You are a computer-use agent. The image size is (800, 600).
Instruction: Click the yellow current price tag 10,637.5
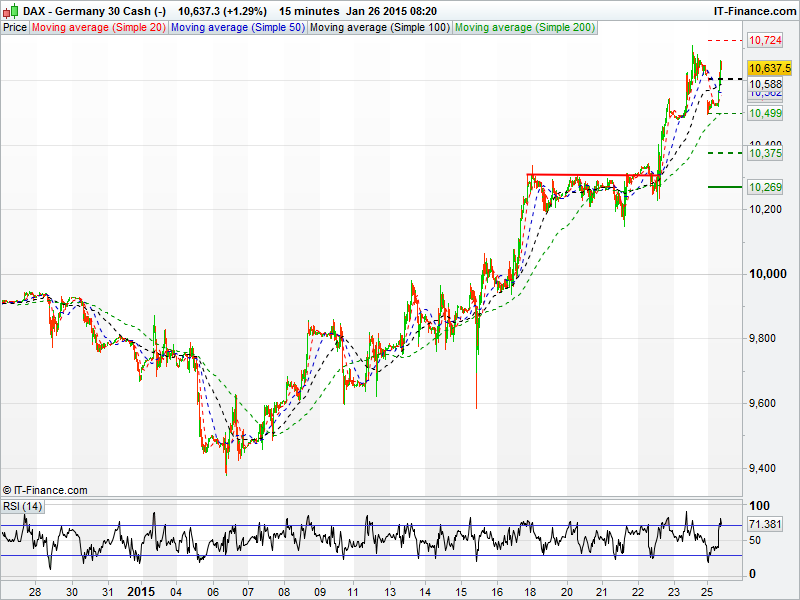pos(769,68)
